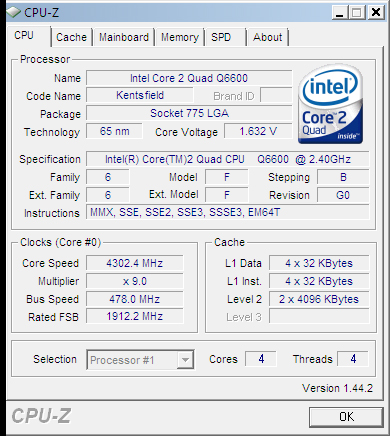Click the Specification text field
The height and width of the screenshot is (436, 390).
(228, 159)
